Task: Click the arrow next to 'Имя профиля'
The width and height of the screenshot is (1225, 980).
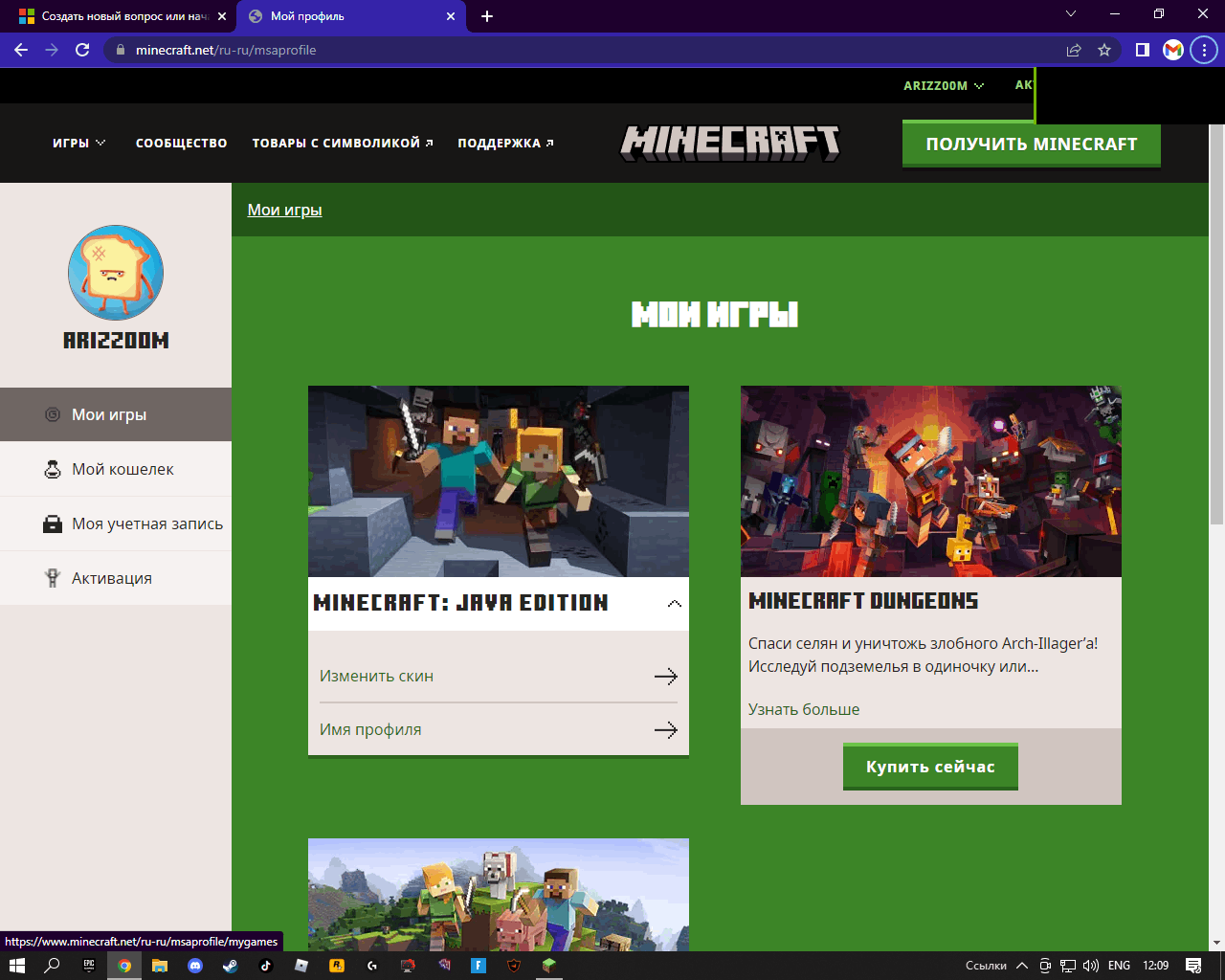Action: (x=666, y=729)
